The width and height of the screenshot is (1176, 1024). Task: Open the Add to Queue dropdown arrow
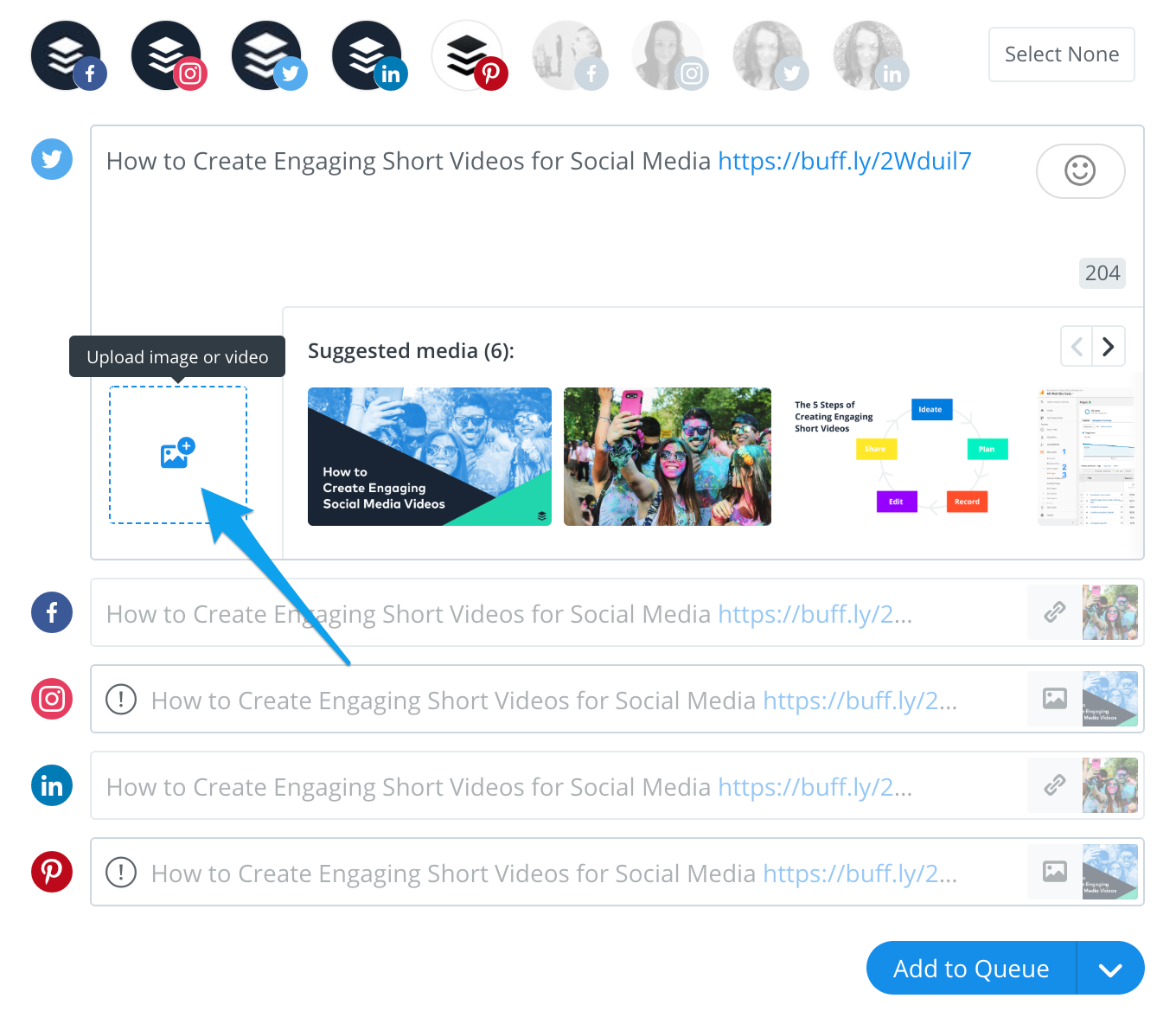point(1111,968)
